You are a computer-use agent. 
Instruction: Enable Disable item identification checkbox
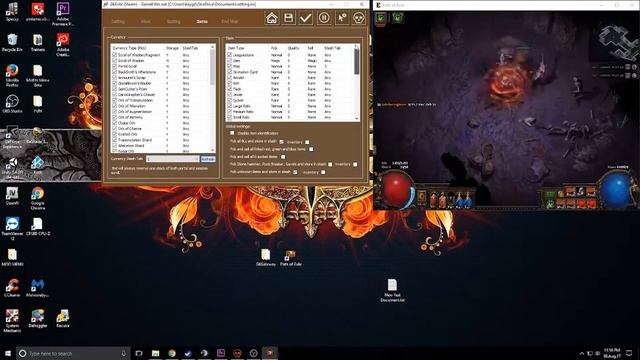tap(232, 133)
